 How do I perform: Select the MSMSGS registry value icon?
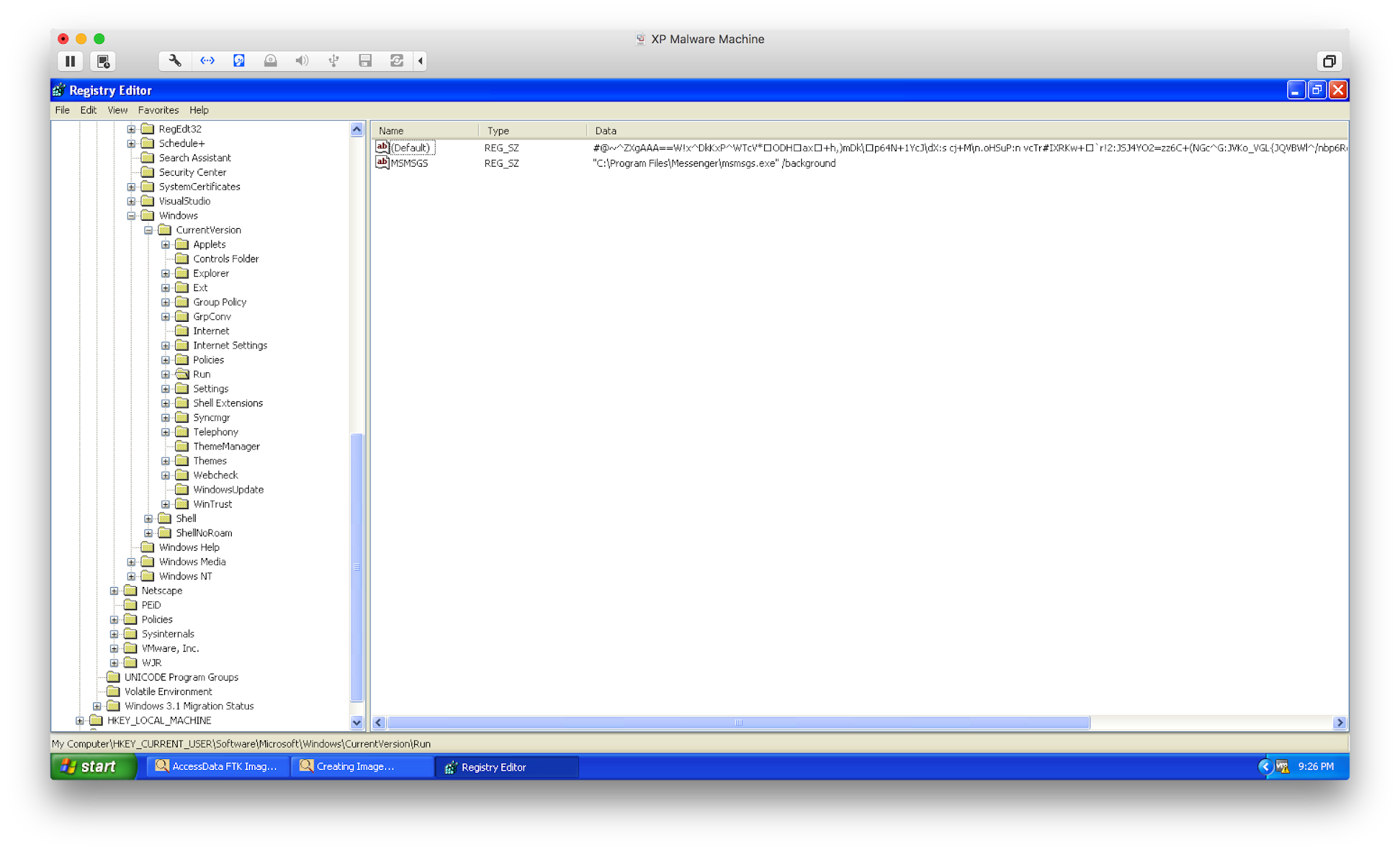click(x=383, y=163)
